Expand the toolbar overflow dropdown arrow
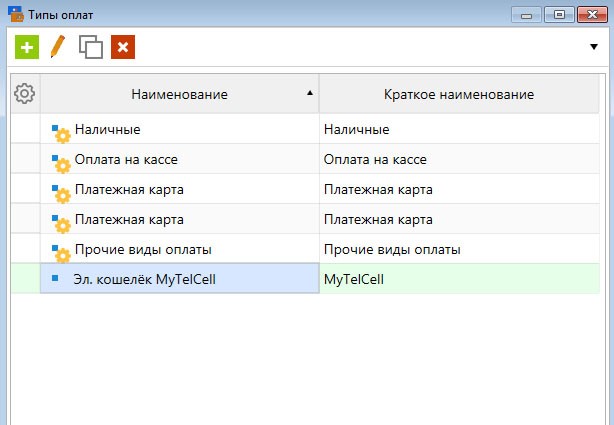This screenshot has width=614, height=425. [594, 47]
